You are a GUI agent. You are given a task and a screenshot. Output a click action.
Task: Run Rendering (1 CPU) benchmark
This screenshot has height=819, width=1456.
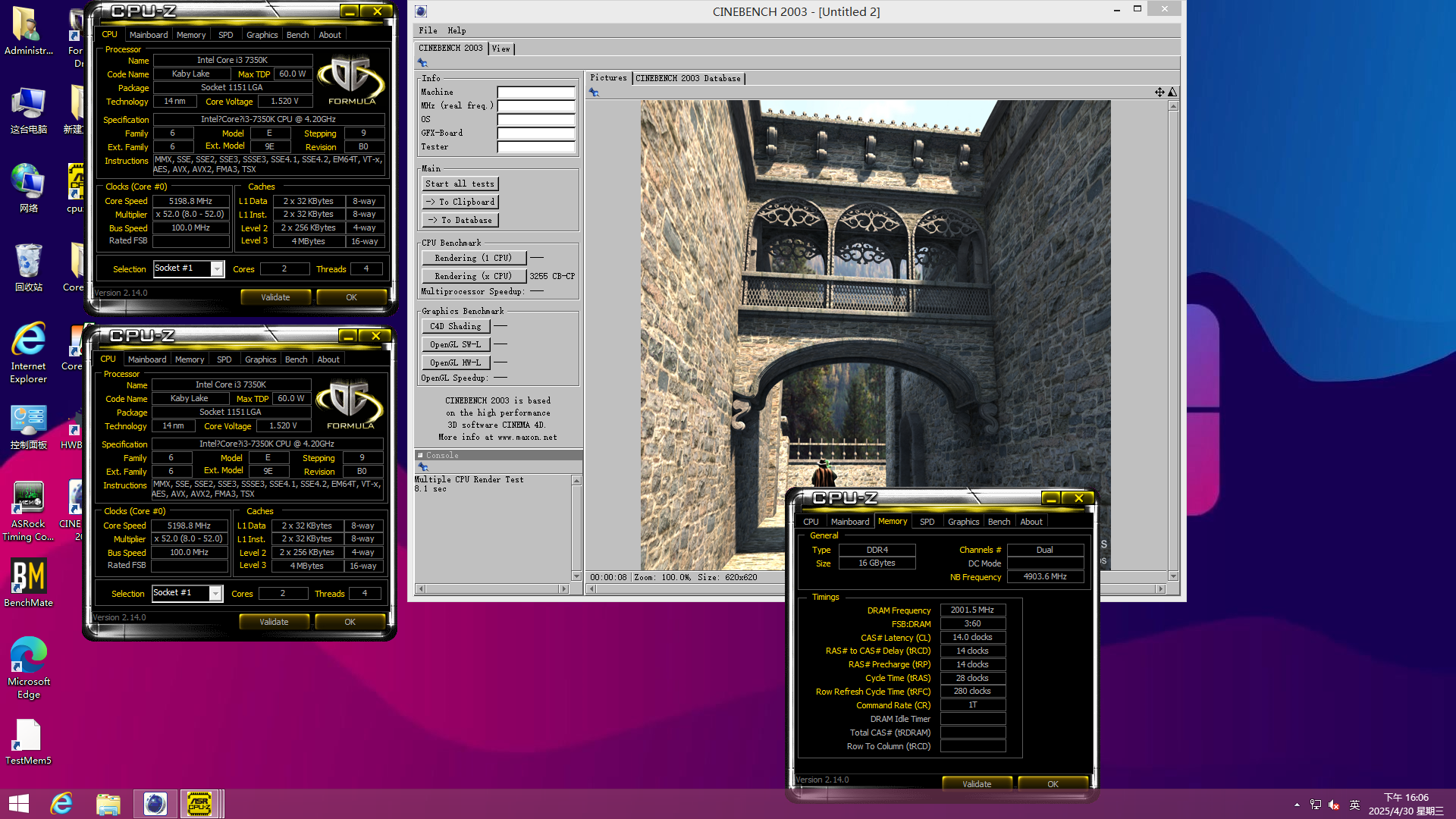(473, 258)
